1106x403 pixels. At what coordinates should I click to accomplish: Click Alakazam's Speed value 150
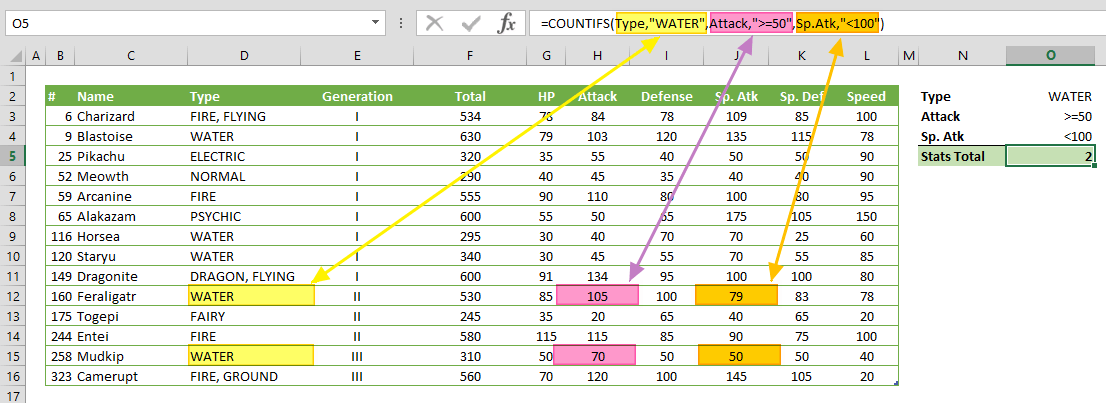pos(866,216)
